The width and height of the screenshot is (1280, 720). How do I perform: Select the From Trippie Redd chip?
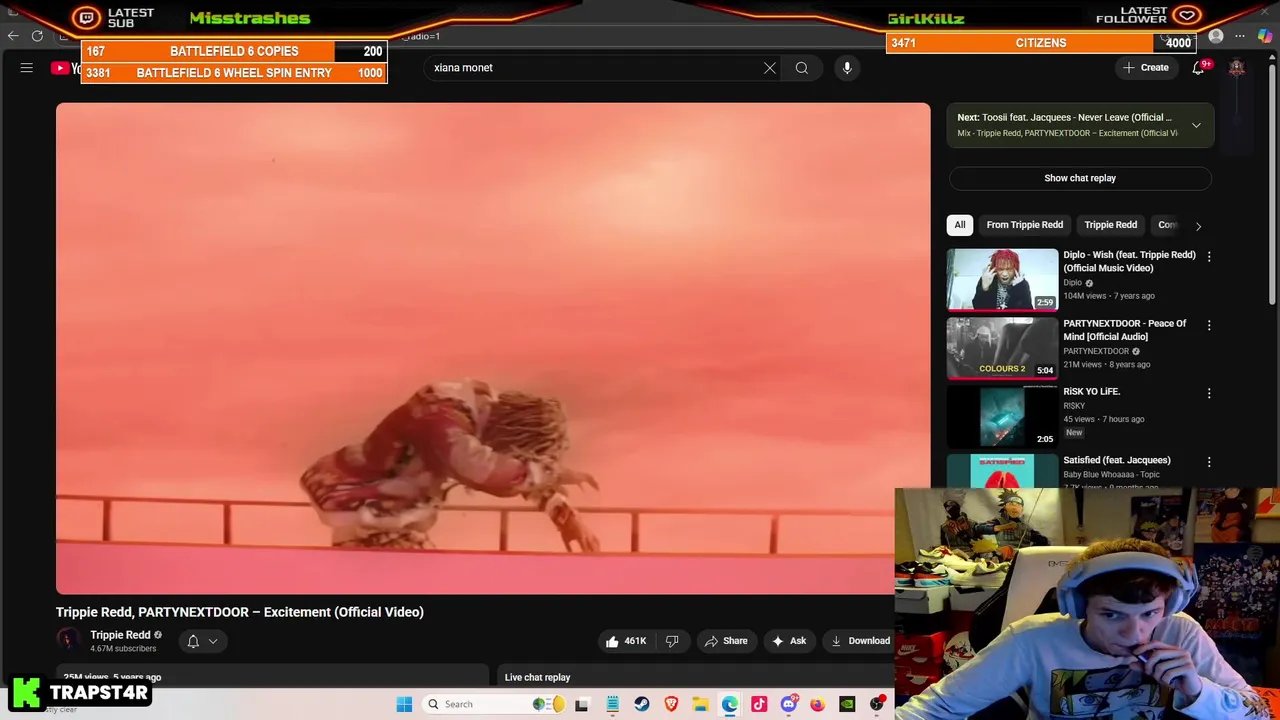[x=1025, y=225]
